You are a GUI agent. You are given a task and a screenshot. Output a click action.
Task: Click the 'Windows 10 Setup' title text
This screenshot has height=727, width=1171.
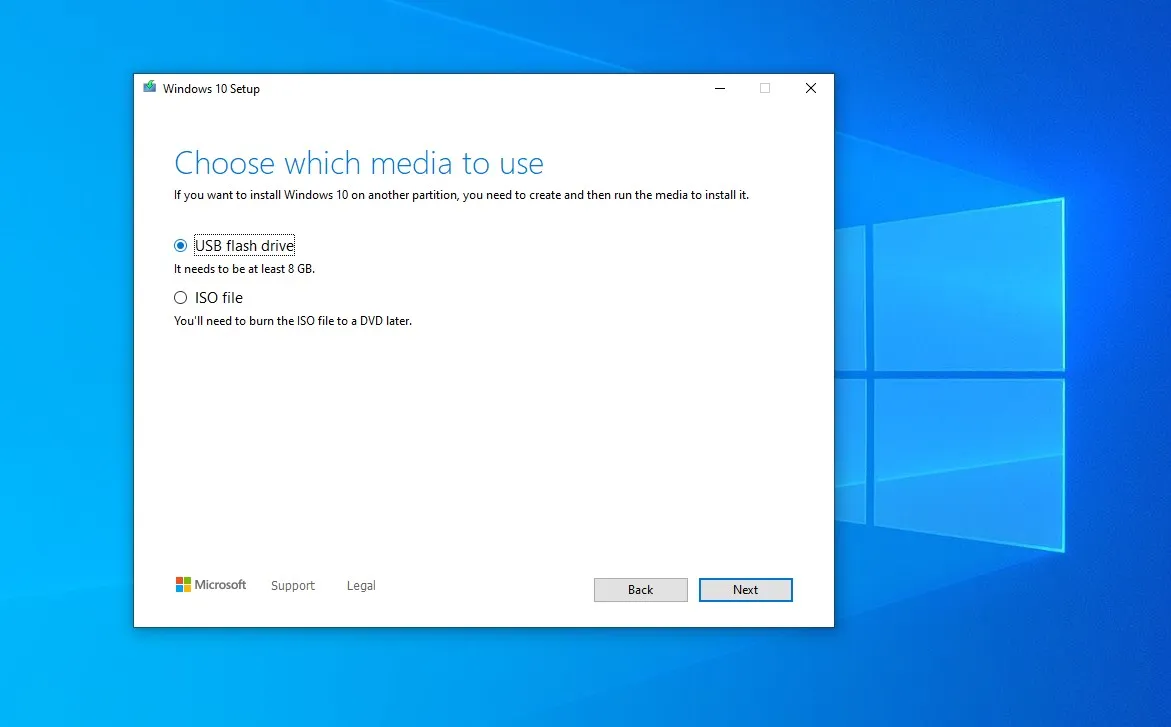pos(211,89)
